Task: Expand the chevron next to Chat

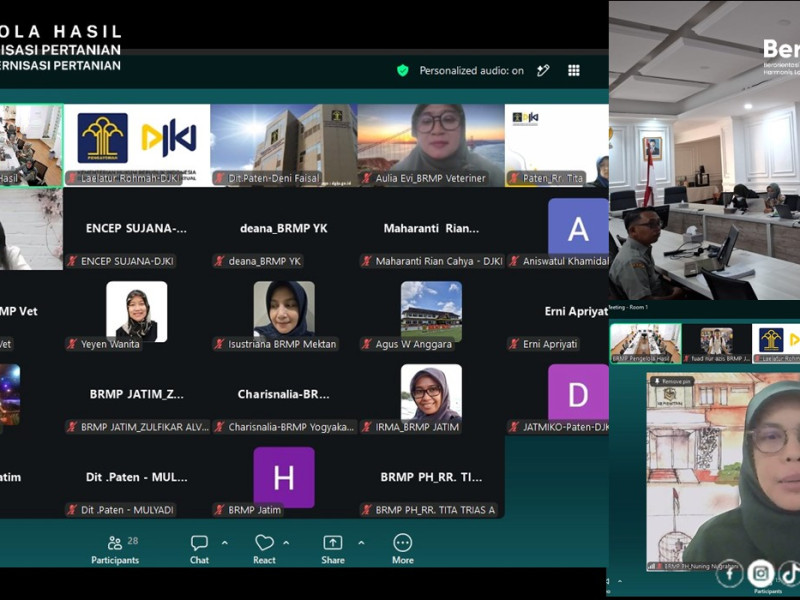Action: pos(224,543)
